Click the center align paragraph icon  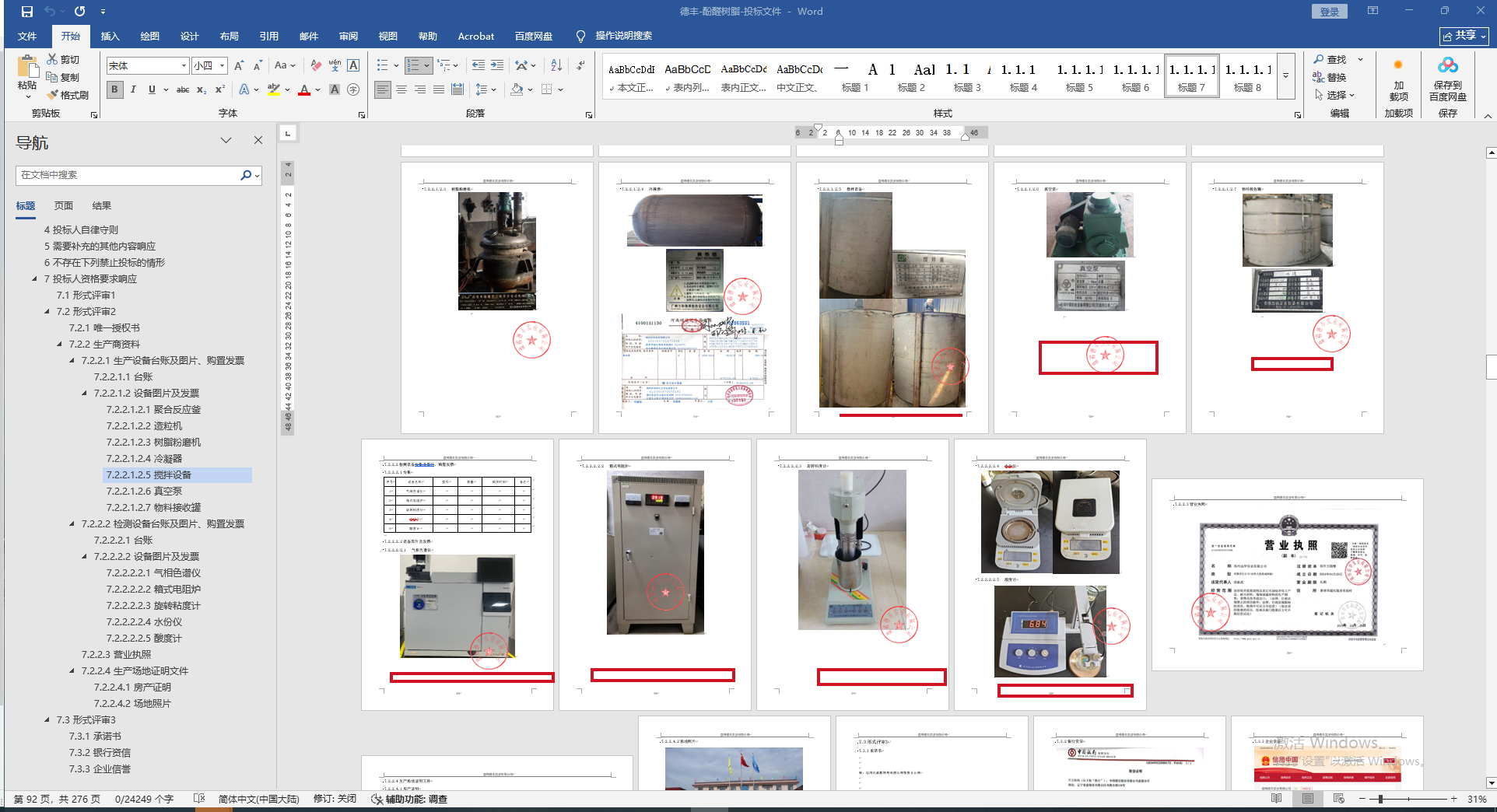(x=401, y=89)
